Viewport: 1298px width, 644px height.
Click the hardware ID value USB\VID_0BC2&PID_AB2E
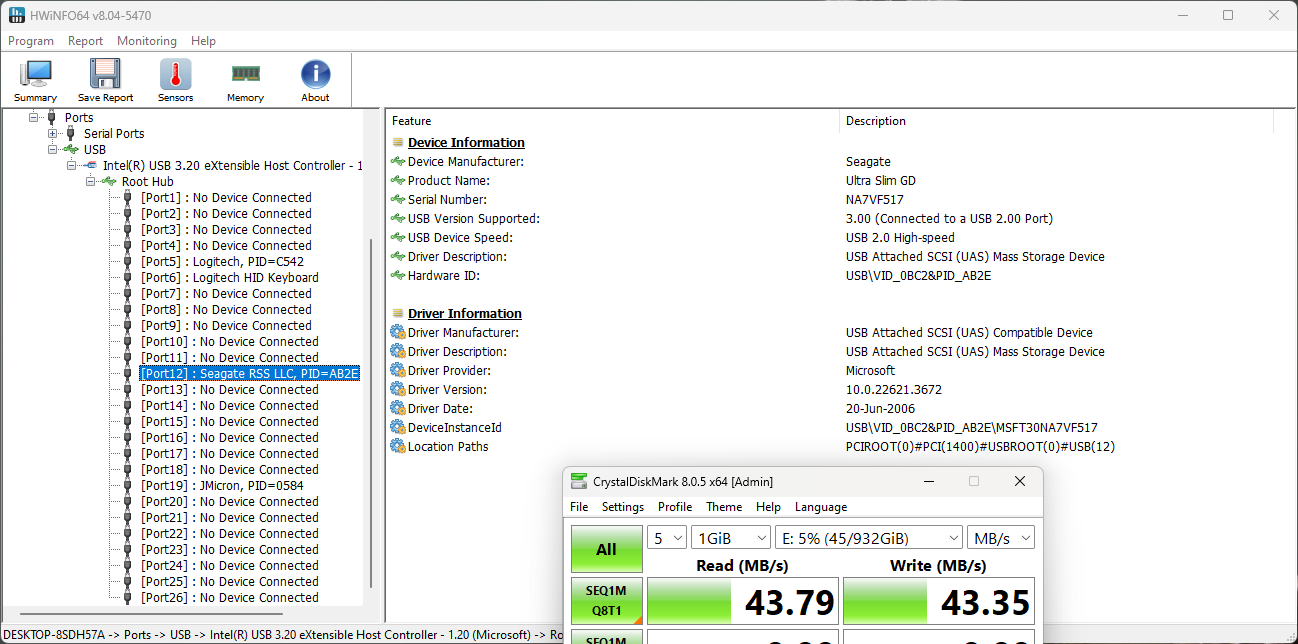pos(918,276)
